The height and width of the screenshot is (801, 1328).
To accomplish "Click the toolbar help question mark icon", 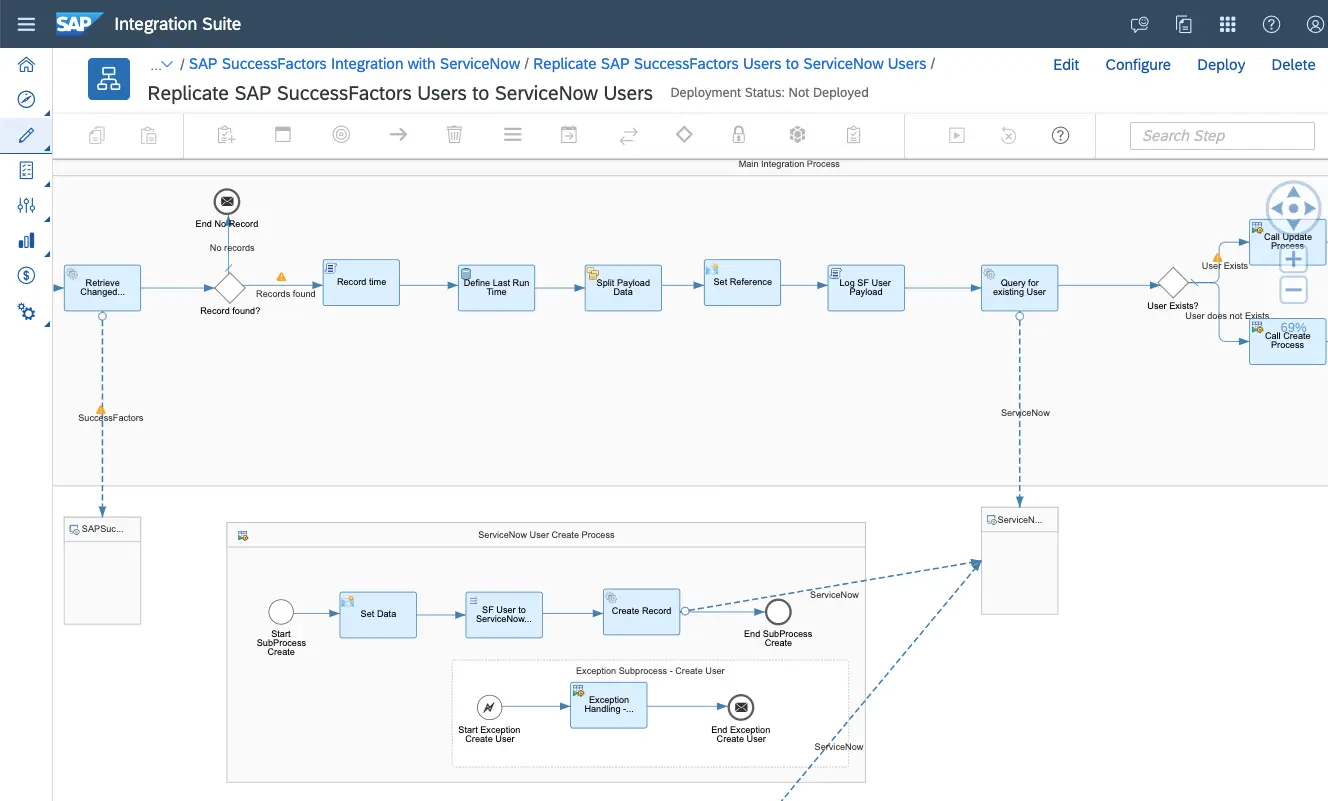I will [1060, 135].
